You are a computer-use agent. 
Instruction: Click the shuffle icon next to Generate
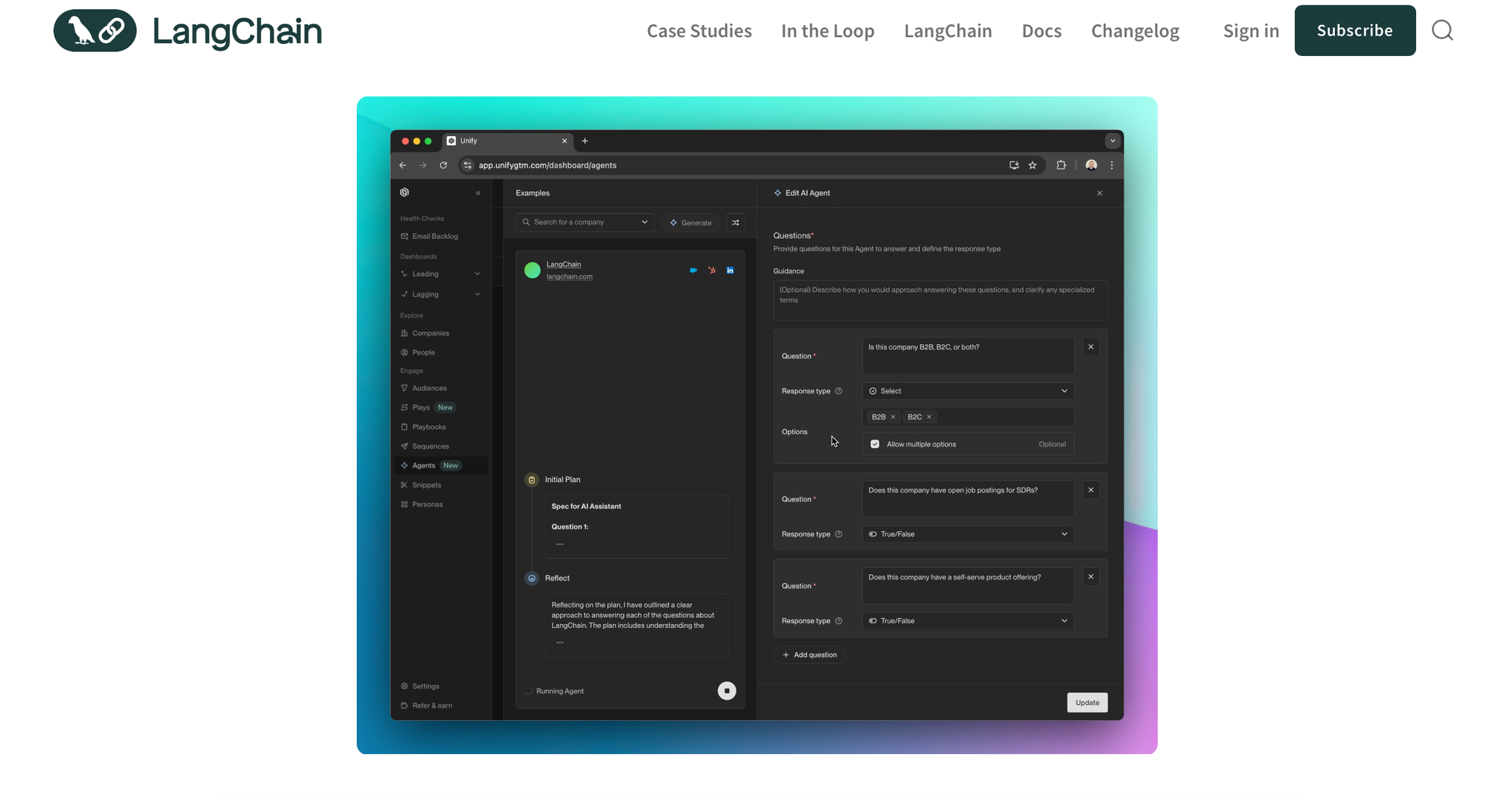click(736, 222)
